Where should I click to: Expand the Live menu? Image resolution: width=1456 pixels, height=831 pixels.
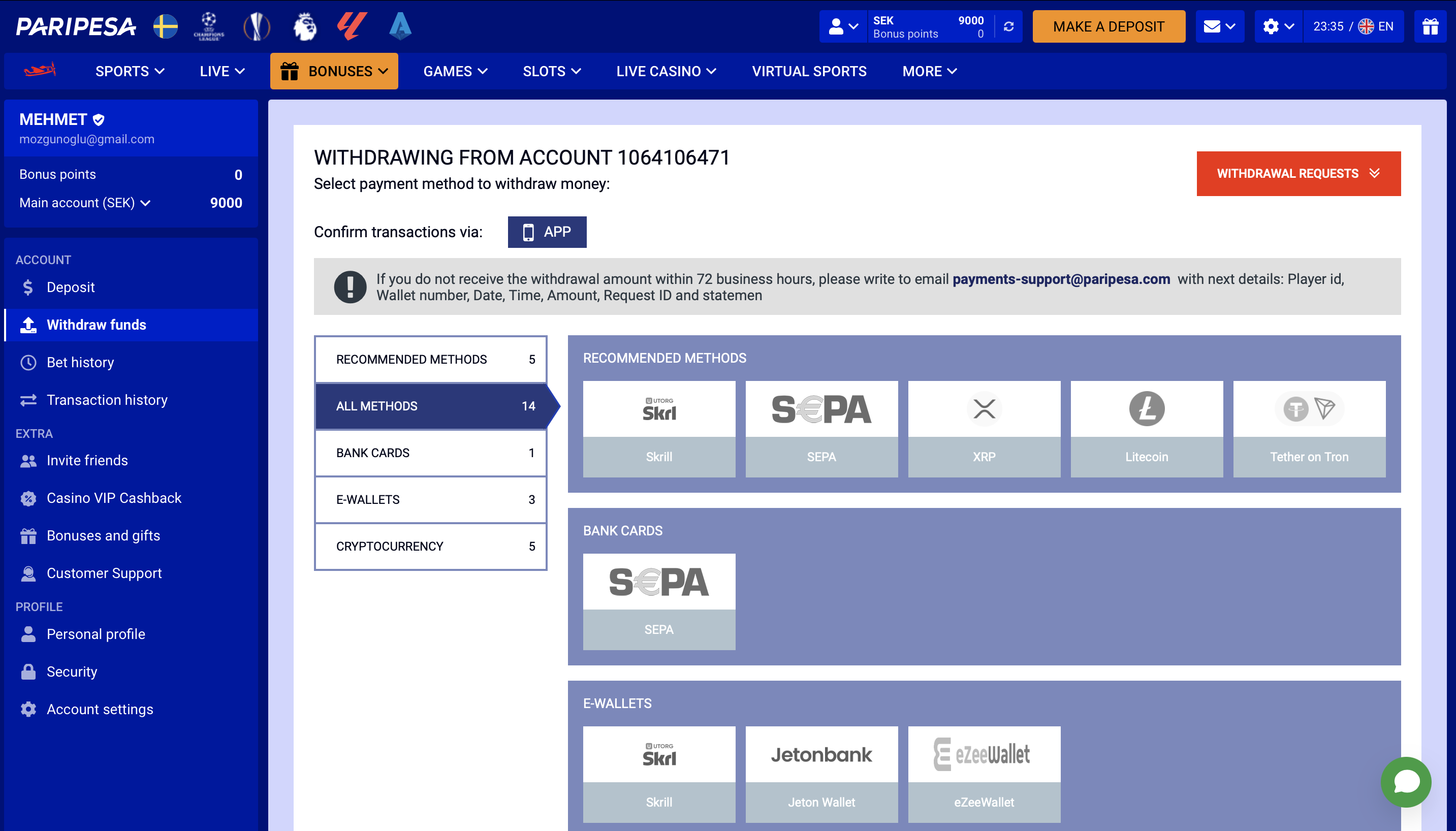coord(222,71)
